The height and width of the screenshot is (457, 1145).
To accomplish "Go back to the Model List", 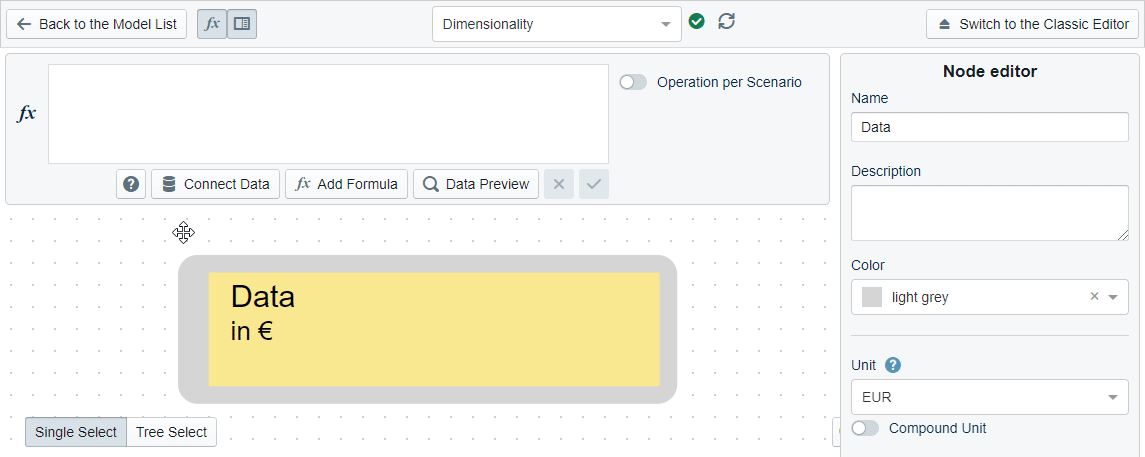I will (96, 24).
